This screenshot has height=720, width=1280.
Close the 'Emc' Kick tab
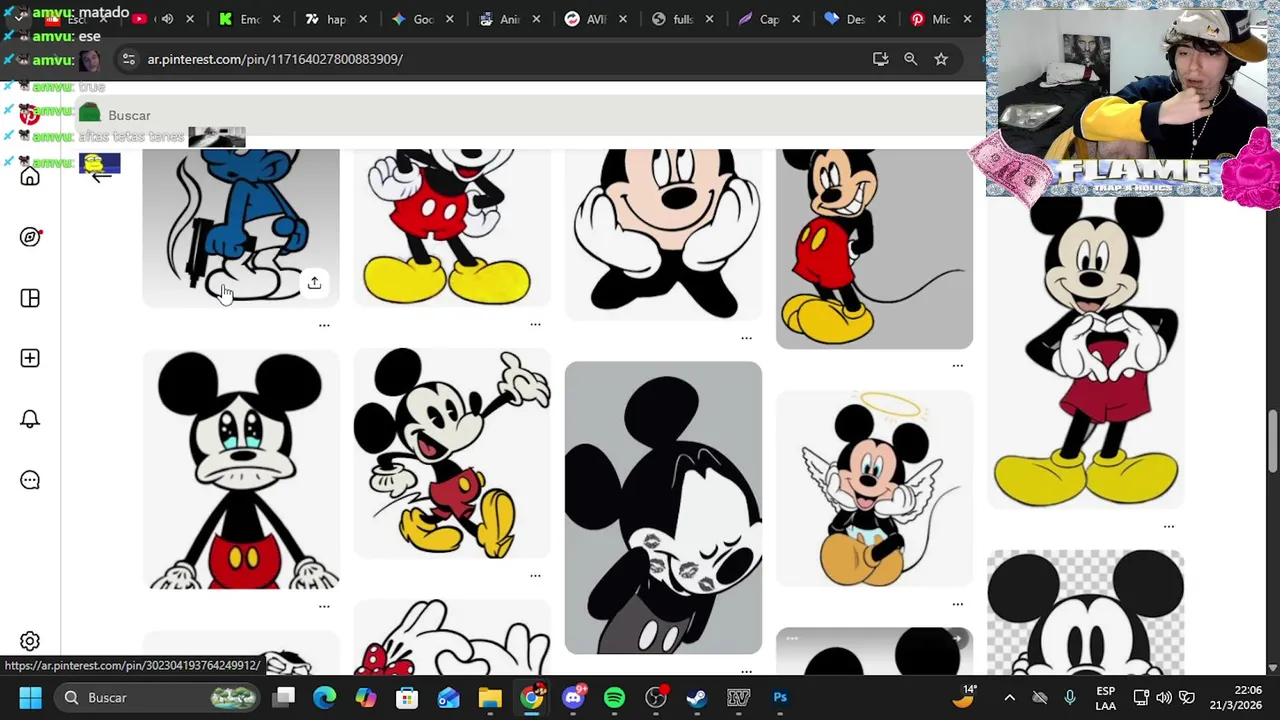[276, 19]
